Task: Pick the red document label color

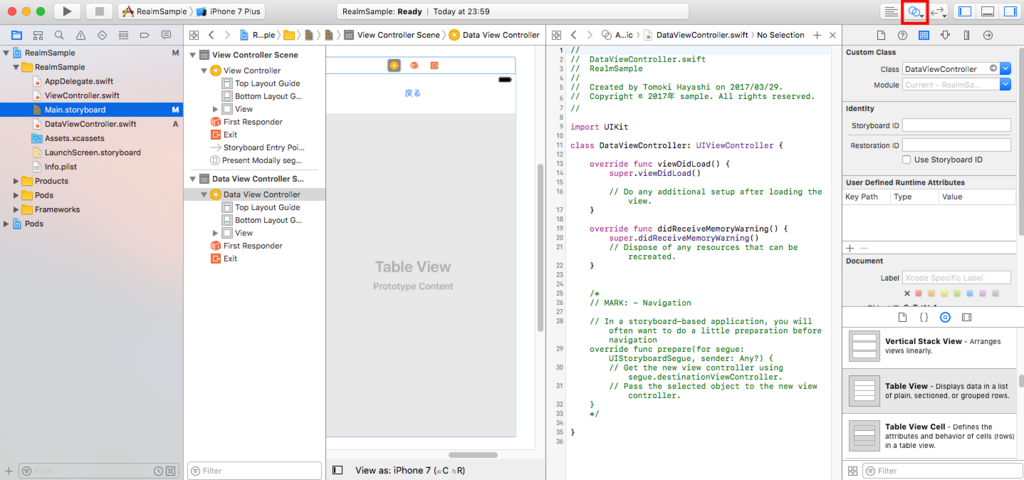Action: (x=918, y=294)
